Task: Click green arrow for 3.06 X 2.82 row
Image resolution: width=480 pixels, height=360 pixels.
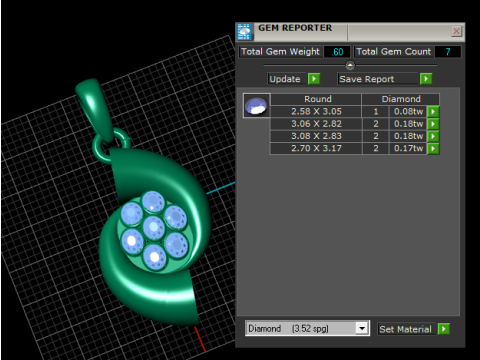Action: click(x=433, y=124)
